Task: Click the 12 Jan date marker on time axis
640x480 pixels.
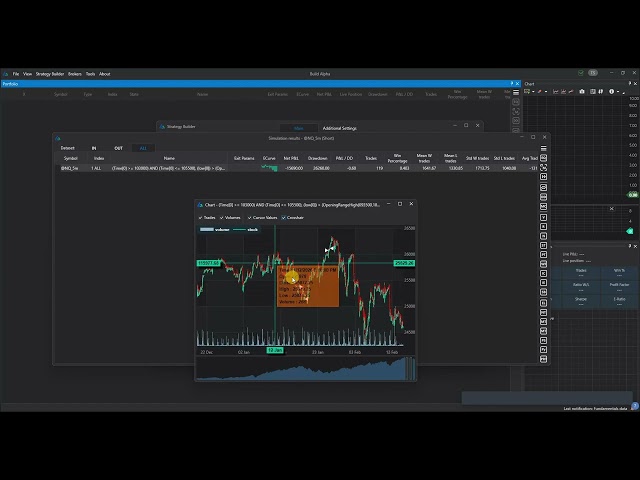Action: [x=275, y=350]
